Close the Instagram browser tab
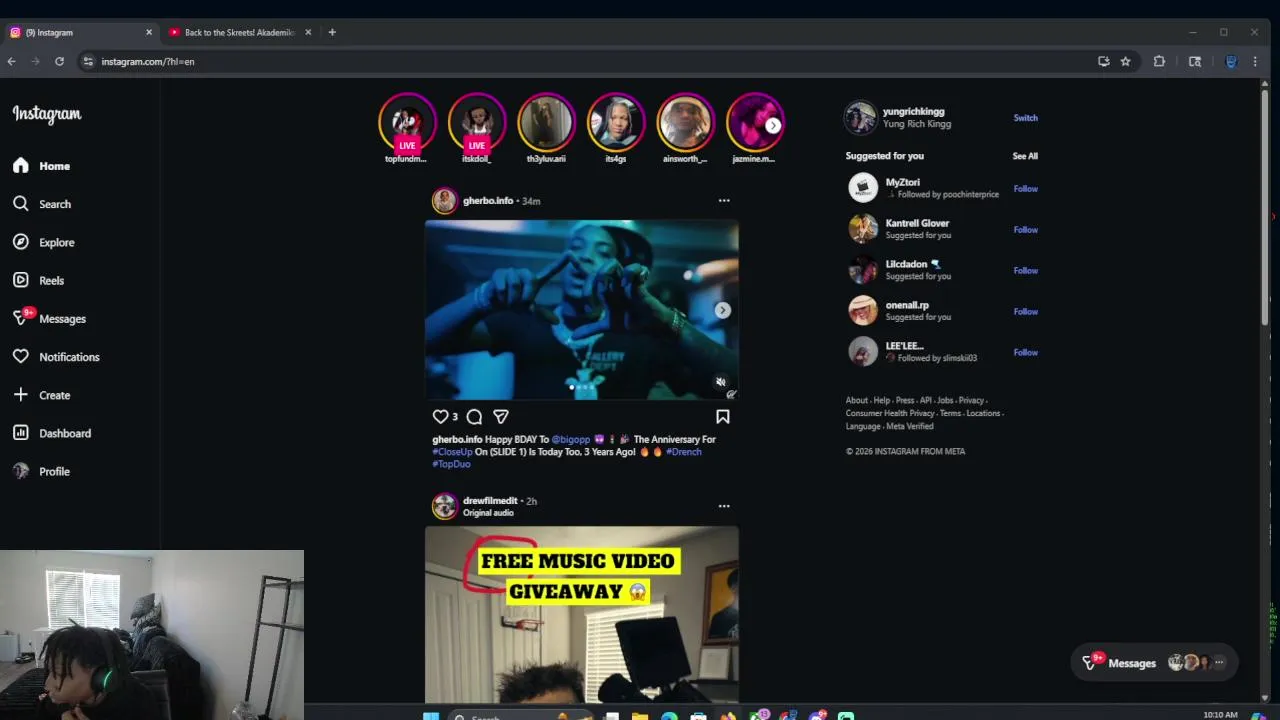1280x720 pixels. click(x=149, y=32)
